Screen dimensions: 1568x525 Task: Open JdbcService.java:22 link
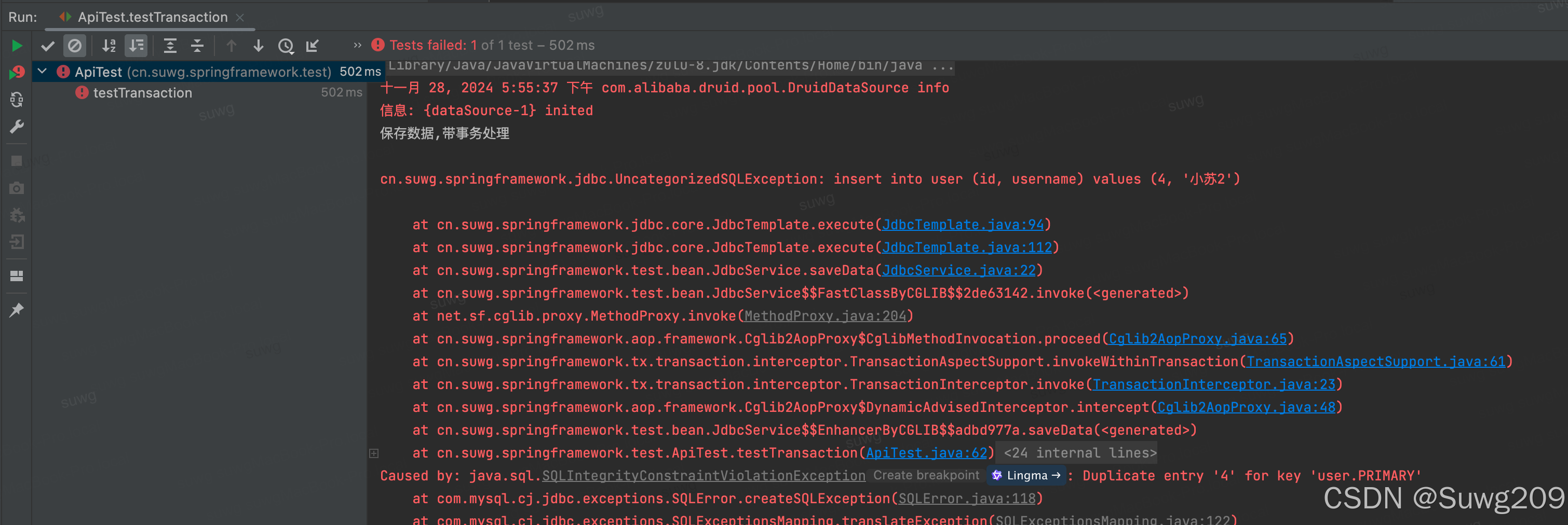958,271
